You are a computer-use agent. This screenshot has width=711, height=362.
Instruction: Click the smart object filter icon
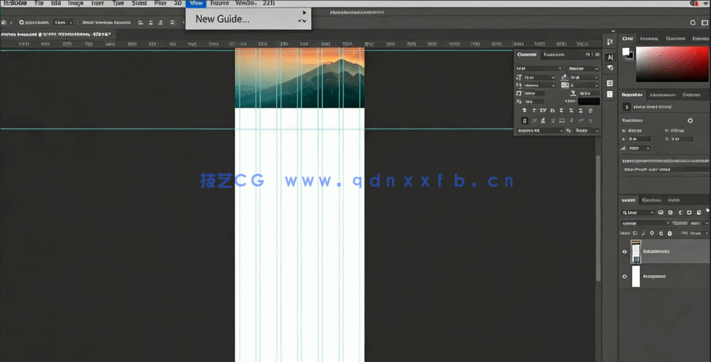click(699, 213)
